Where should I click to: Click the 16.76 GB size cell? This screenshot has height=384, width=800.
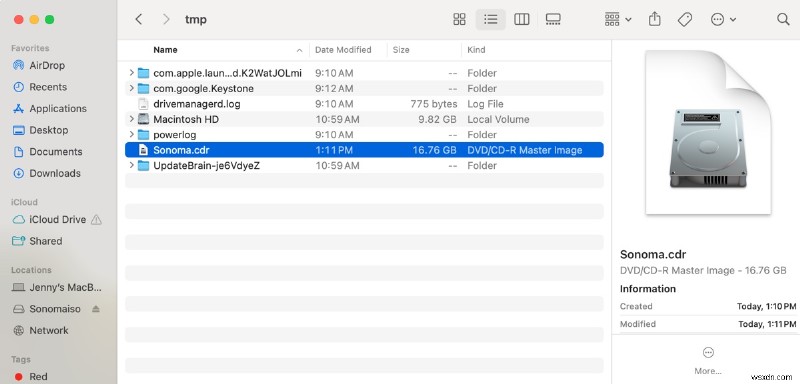(x=435, y=150)
